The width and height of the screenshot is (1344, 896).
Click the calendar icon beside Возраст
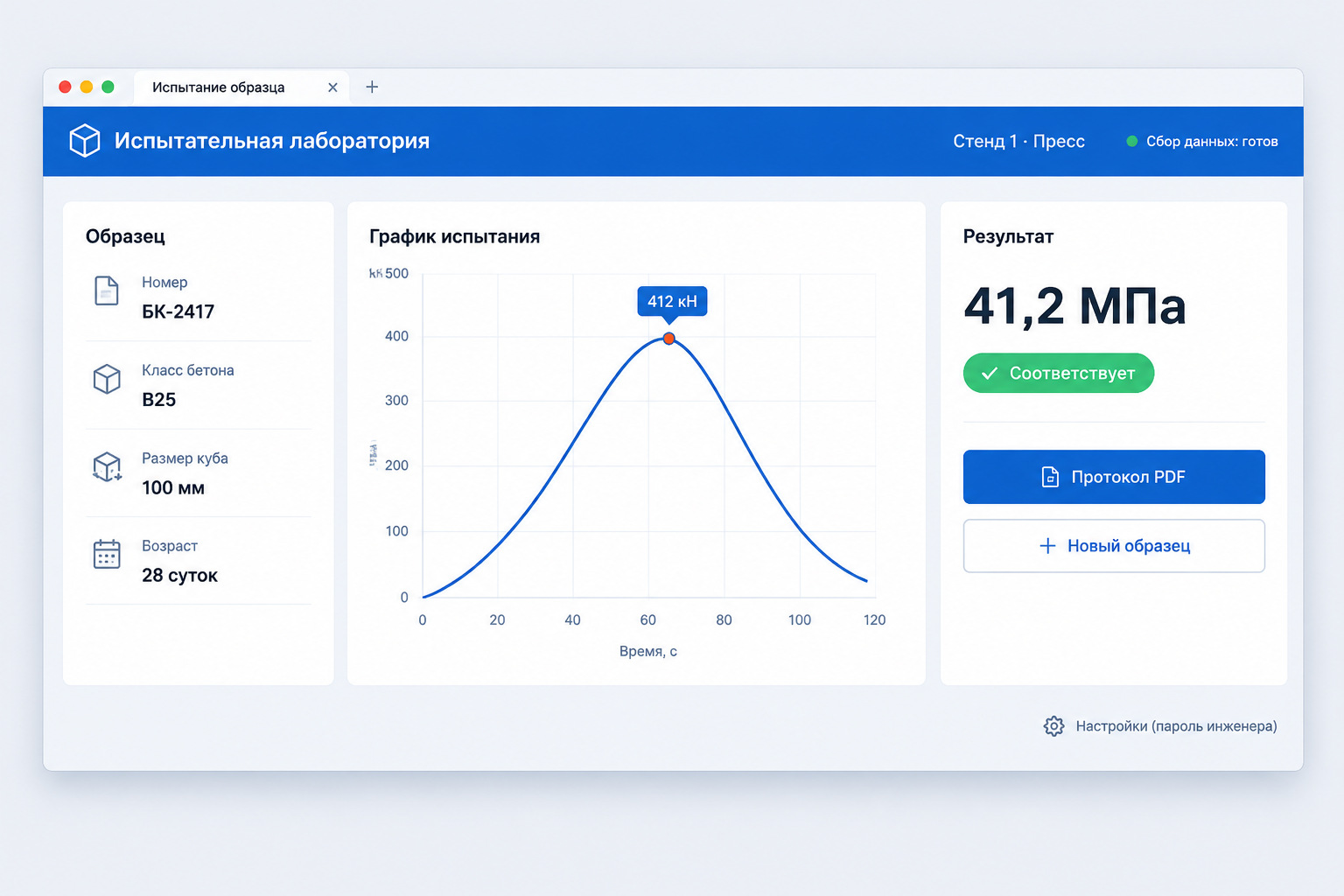coord(107,554)
